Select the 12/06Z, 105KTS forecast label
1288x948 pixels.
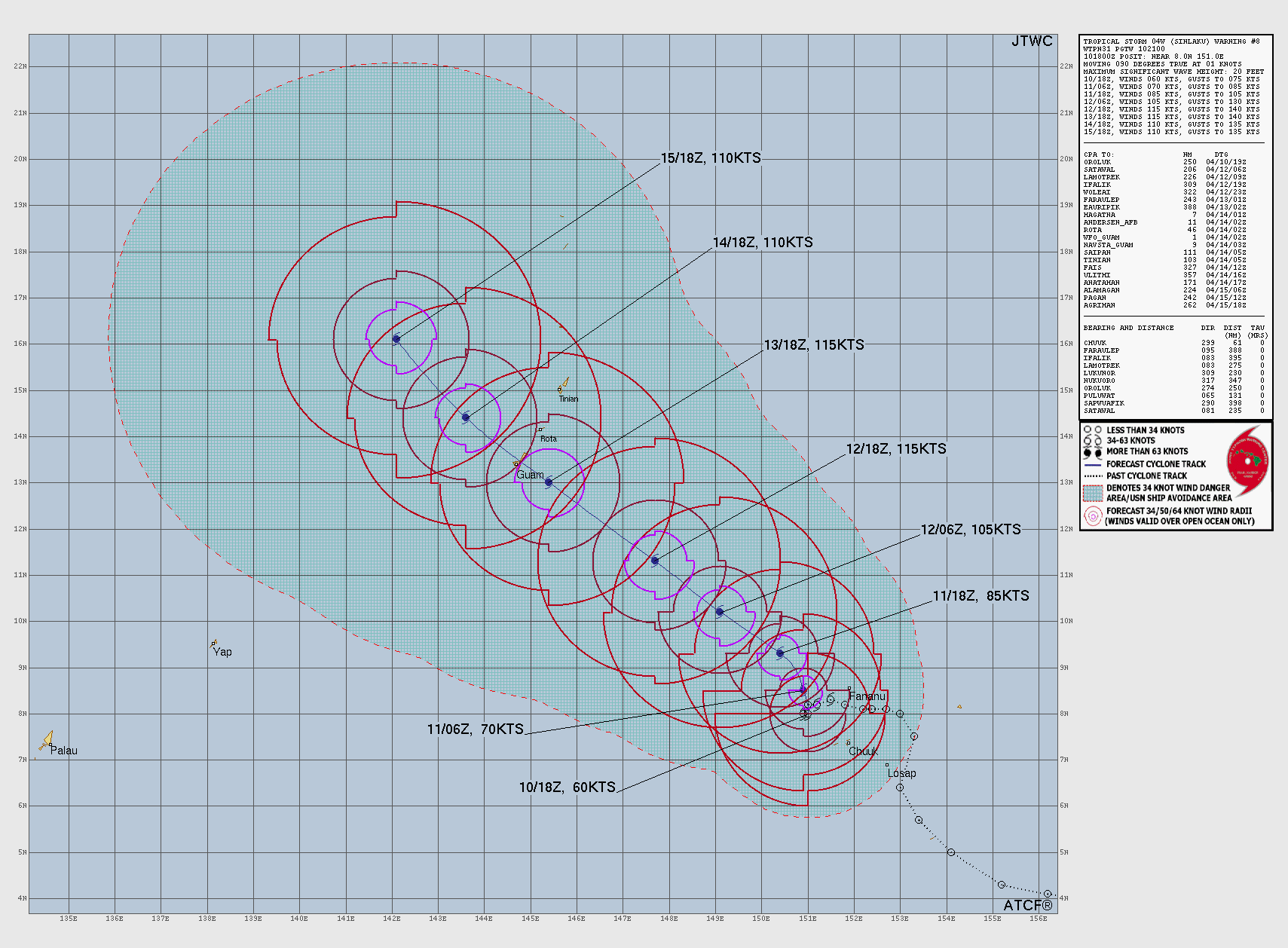click(971, 530)
